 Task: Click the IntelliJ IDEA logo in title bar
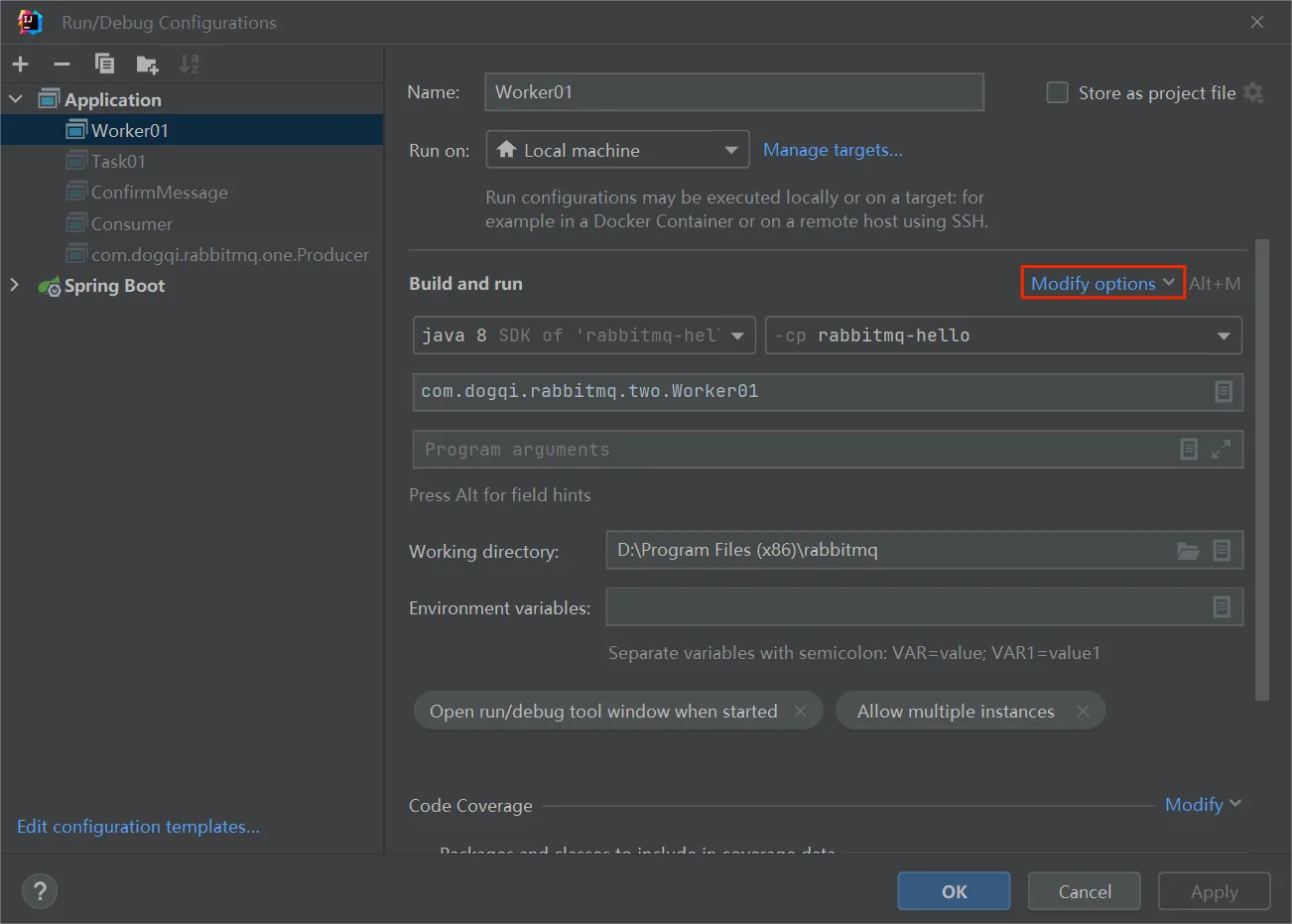[x=30, y=22]
